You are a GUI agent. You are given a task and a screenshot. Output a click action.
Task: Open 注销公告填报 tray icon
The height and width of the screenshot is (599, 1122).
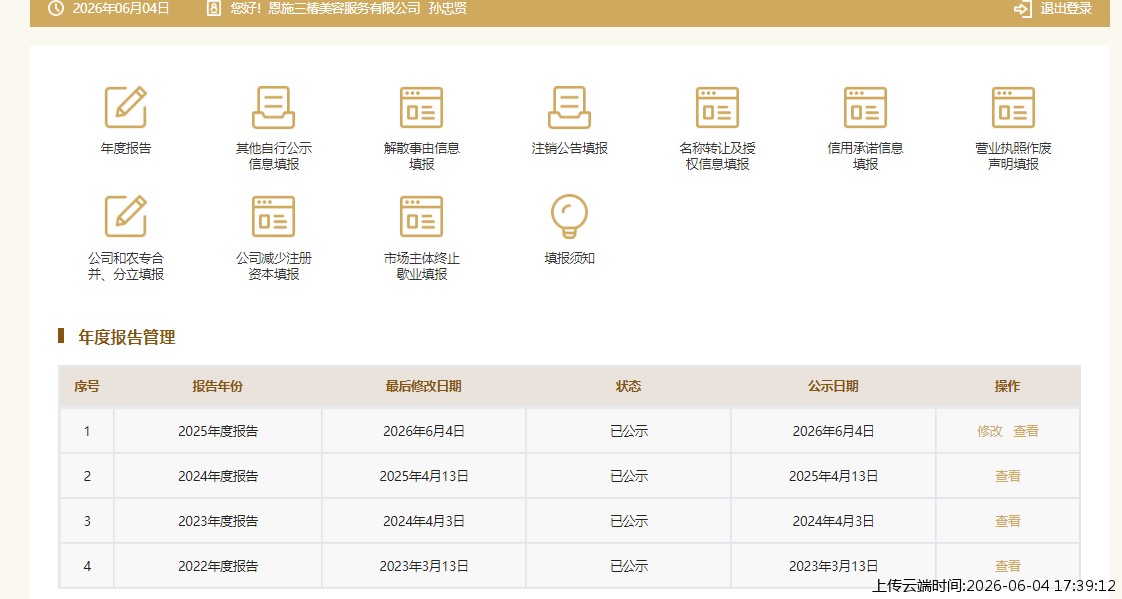[x=570, y=107]
